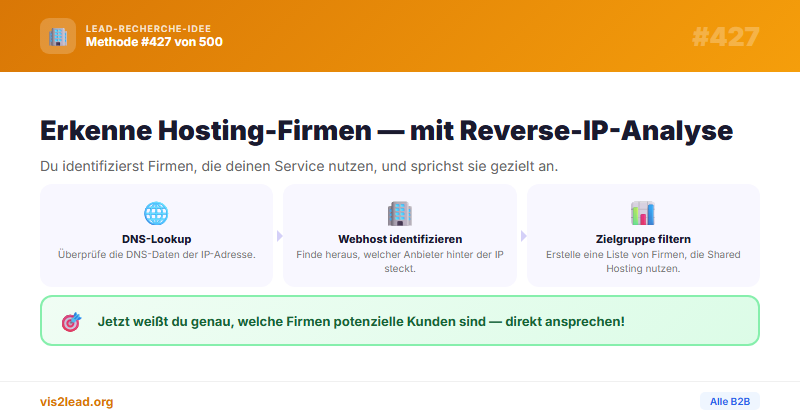Click the text 'Überprüfe die DNS-Daten der IP-Adresse.'

[x=157, y=254]
